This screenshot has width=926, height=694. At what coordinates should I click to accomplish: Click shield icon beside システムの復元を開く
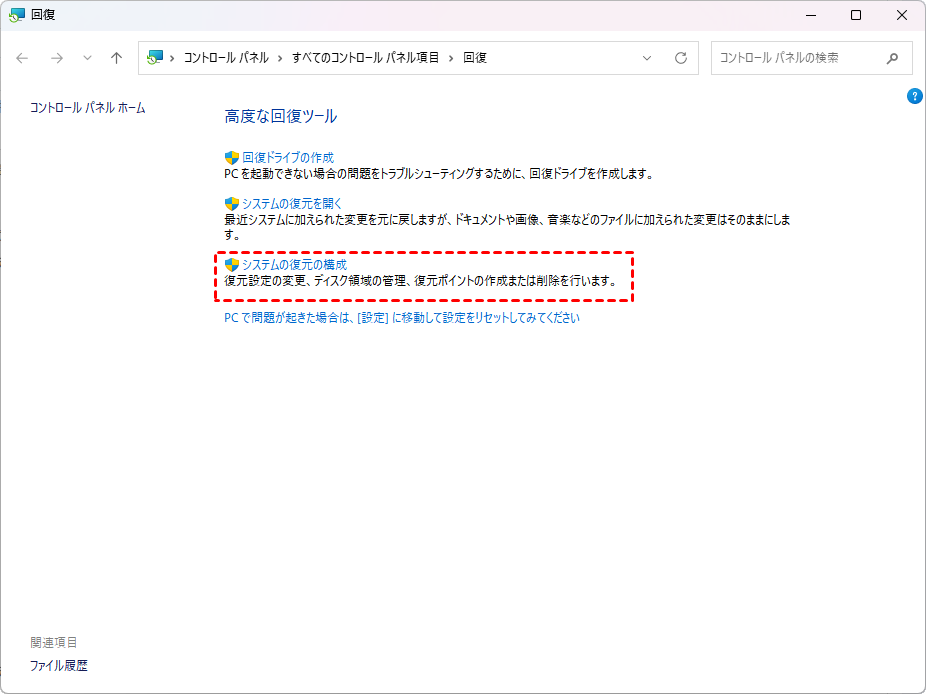232,204
